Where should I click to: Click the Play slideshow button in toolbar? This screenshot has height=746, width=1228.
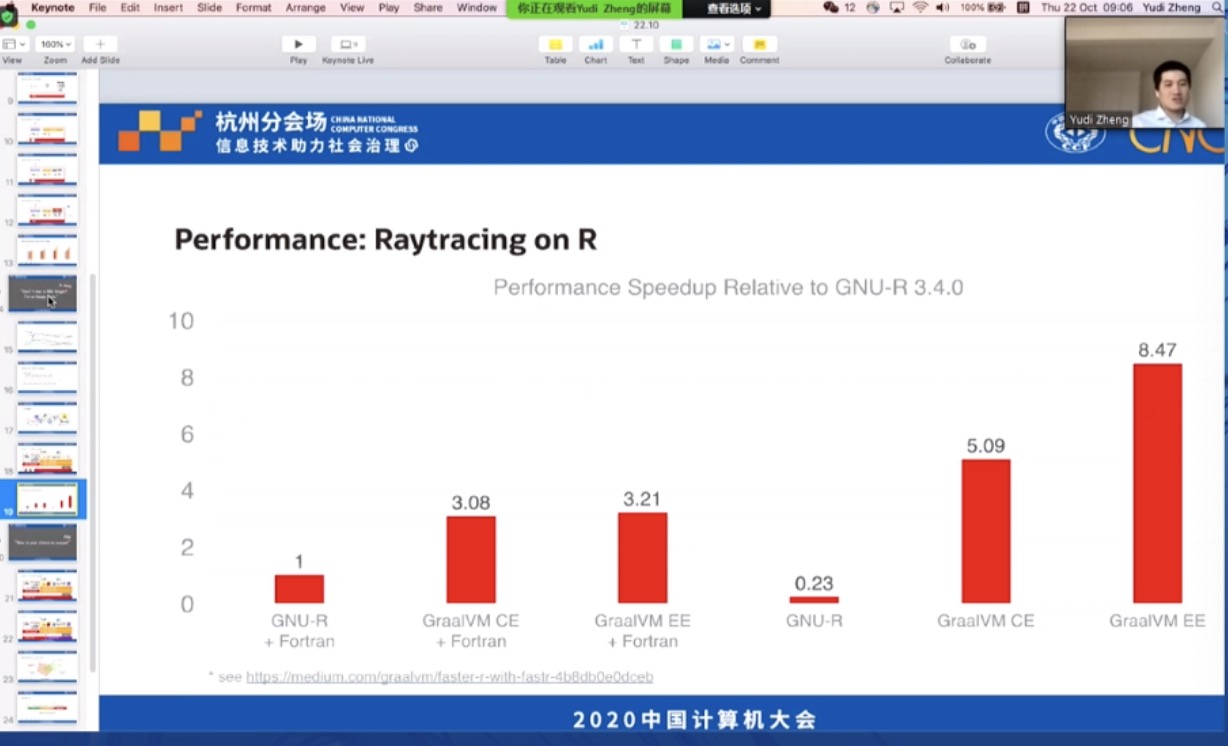298,45
